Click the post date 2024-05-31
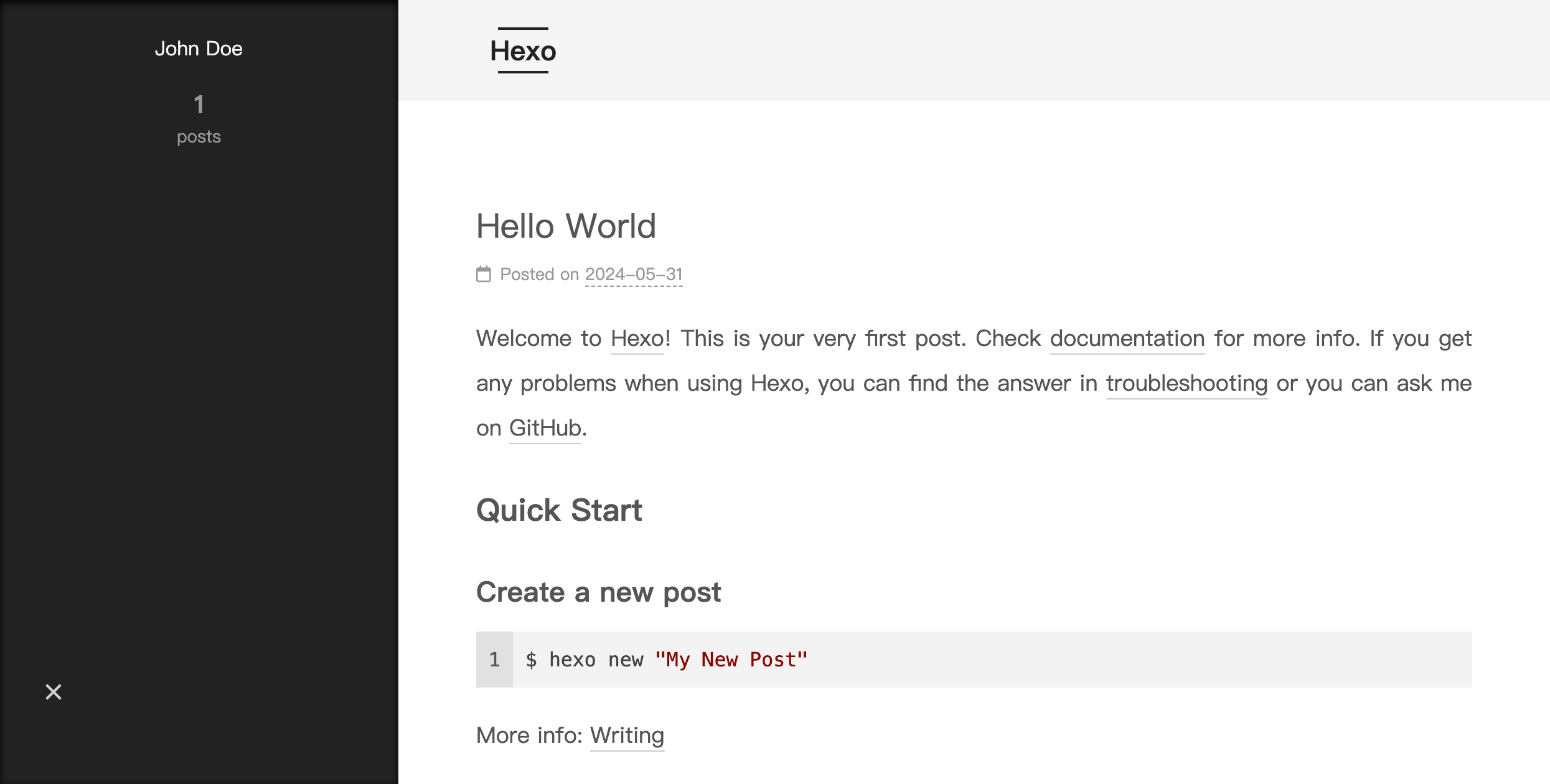Screen dimensions: 1550x784 pyautogui.click(x=634, y=274)
